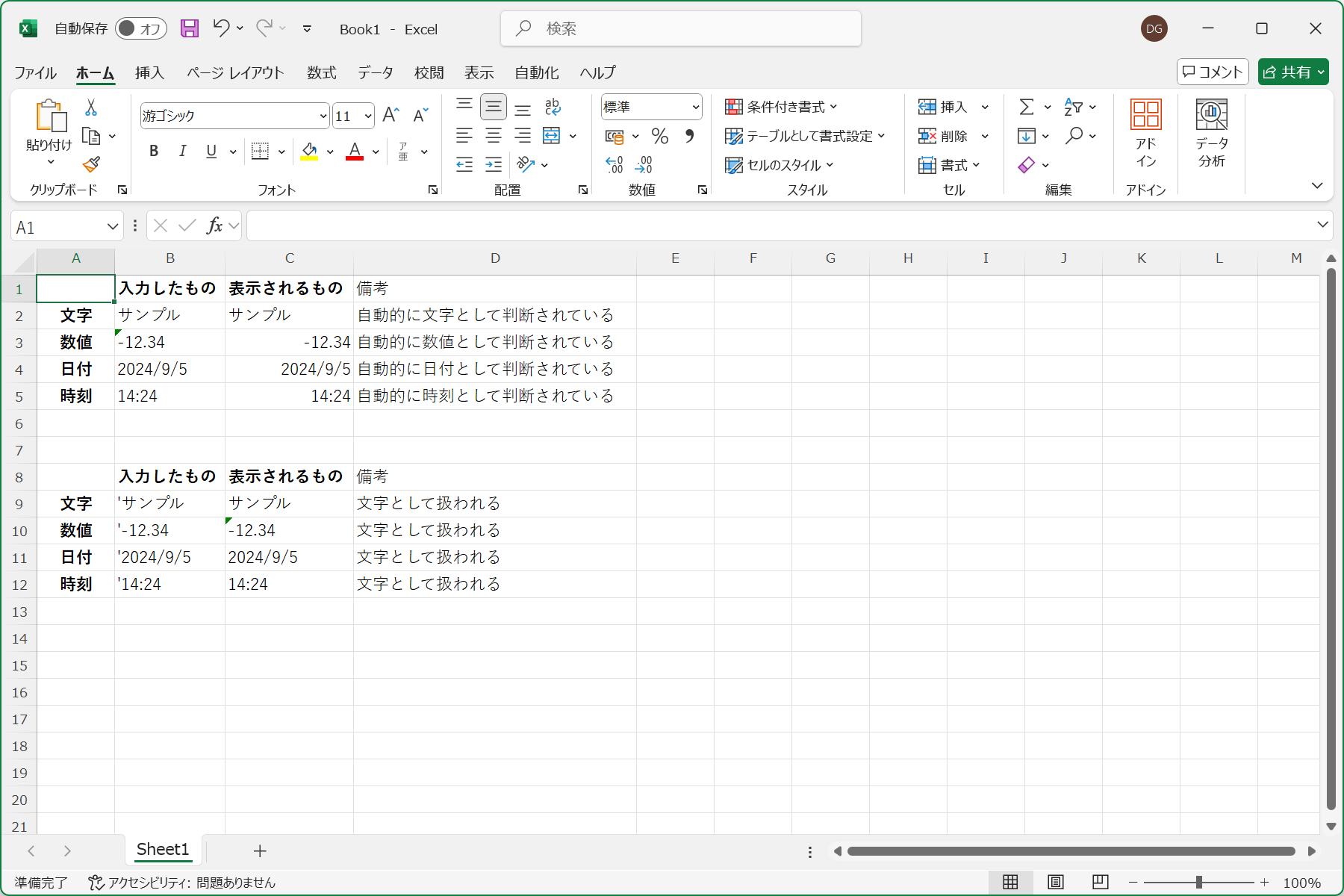This screenshot has height=896, width=1344.
Task: Expand the Name Box dropdown
Action: (113, 226)
